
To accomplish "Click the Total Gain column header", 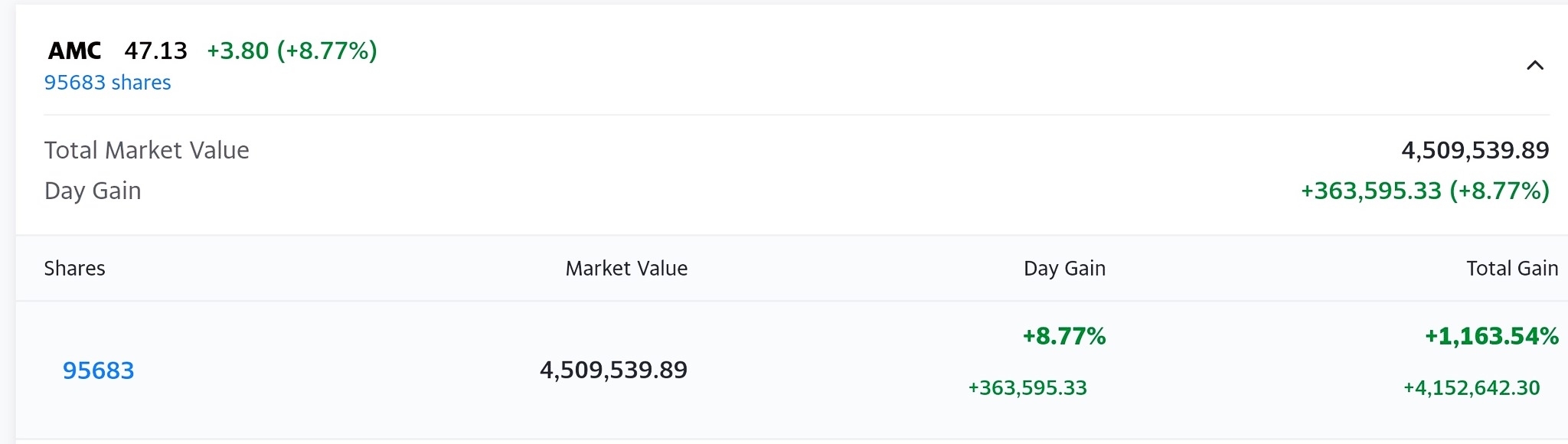I will [x=1512, y=269].
